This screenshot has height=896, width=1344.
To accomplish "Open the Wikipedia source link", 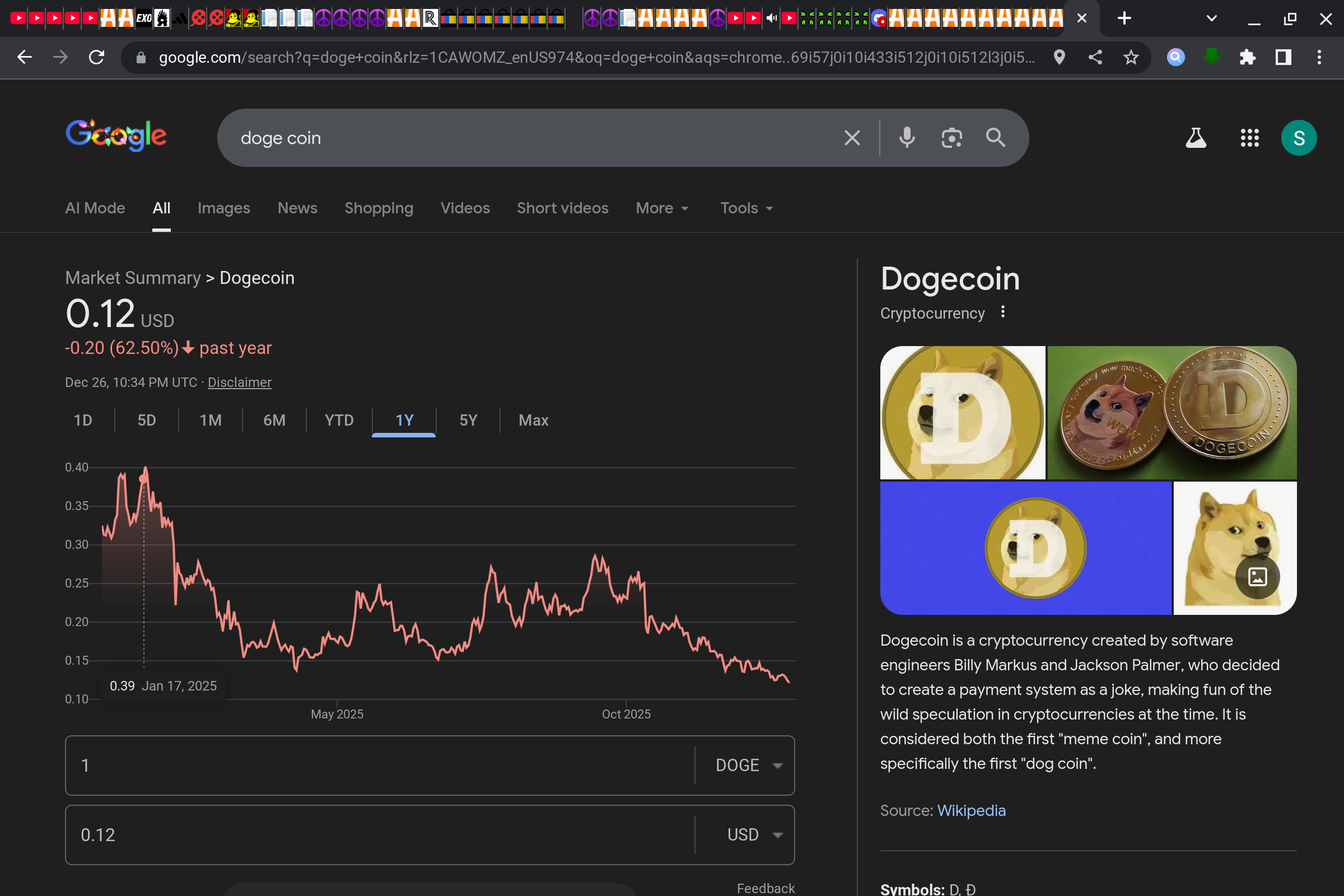I will tap(971, 810).
